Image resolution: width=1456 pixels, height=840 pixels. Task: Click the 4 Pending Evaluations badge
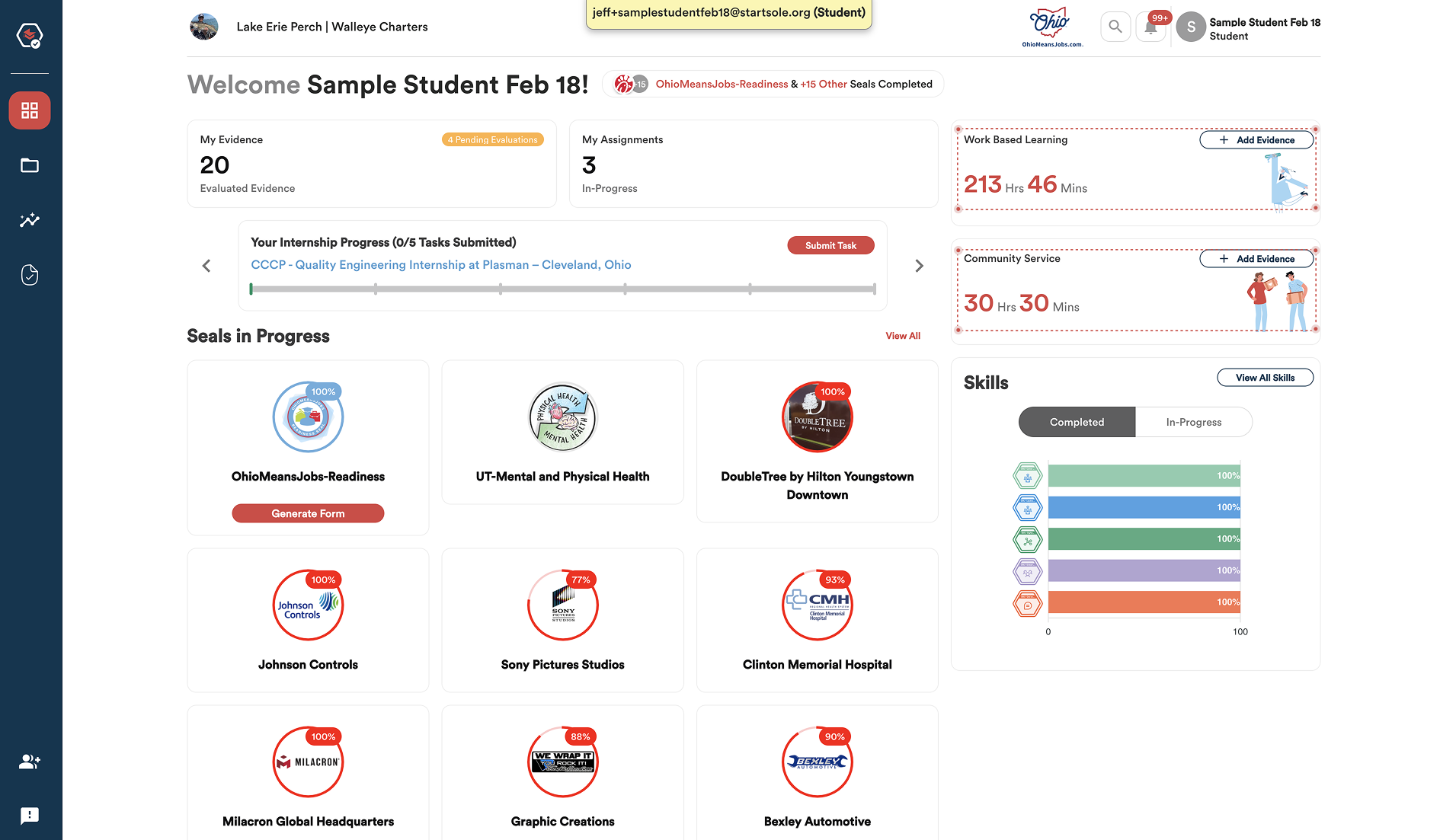click(x=492, y=140)
